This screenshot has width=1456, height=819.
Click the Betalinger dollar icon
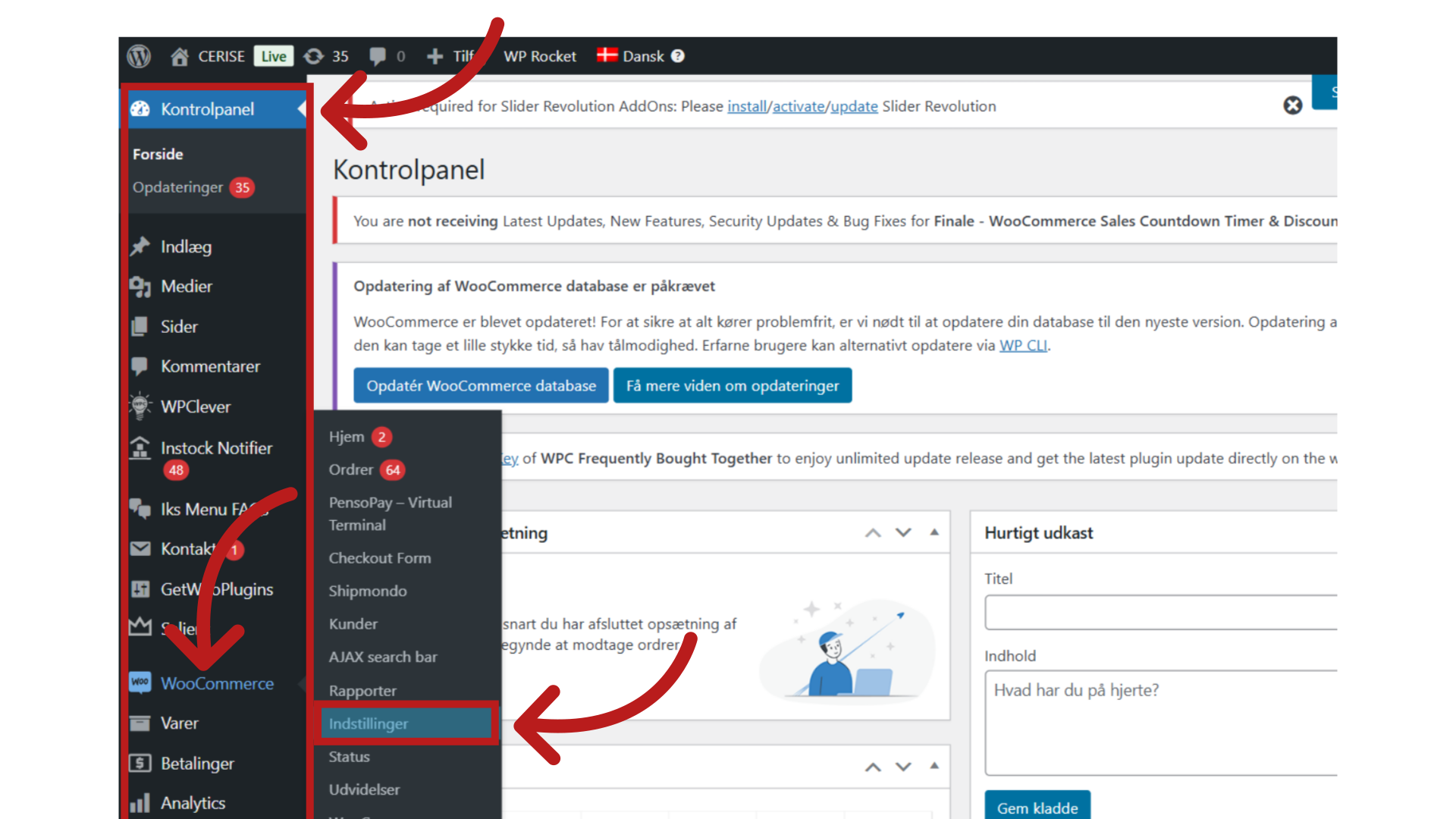coord(140,763)
